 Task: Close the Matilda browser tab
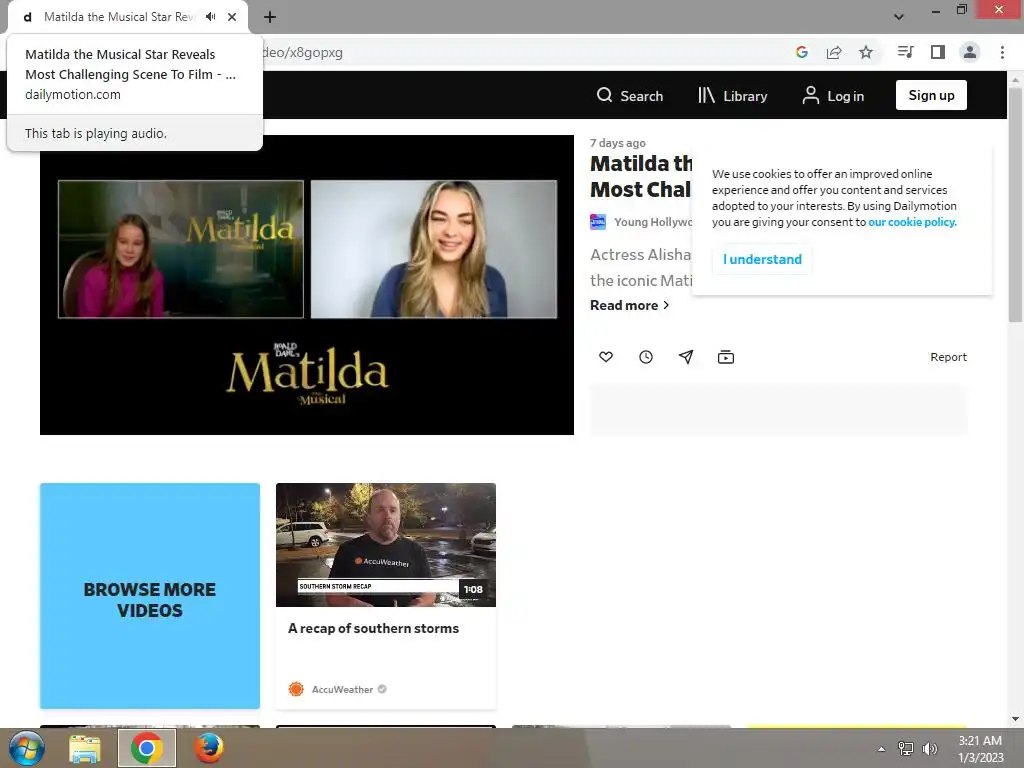point(232,17)
